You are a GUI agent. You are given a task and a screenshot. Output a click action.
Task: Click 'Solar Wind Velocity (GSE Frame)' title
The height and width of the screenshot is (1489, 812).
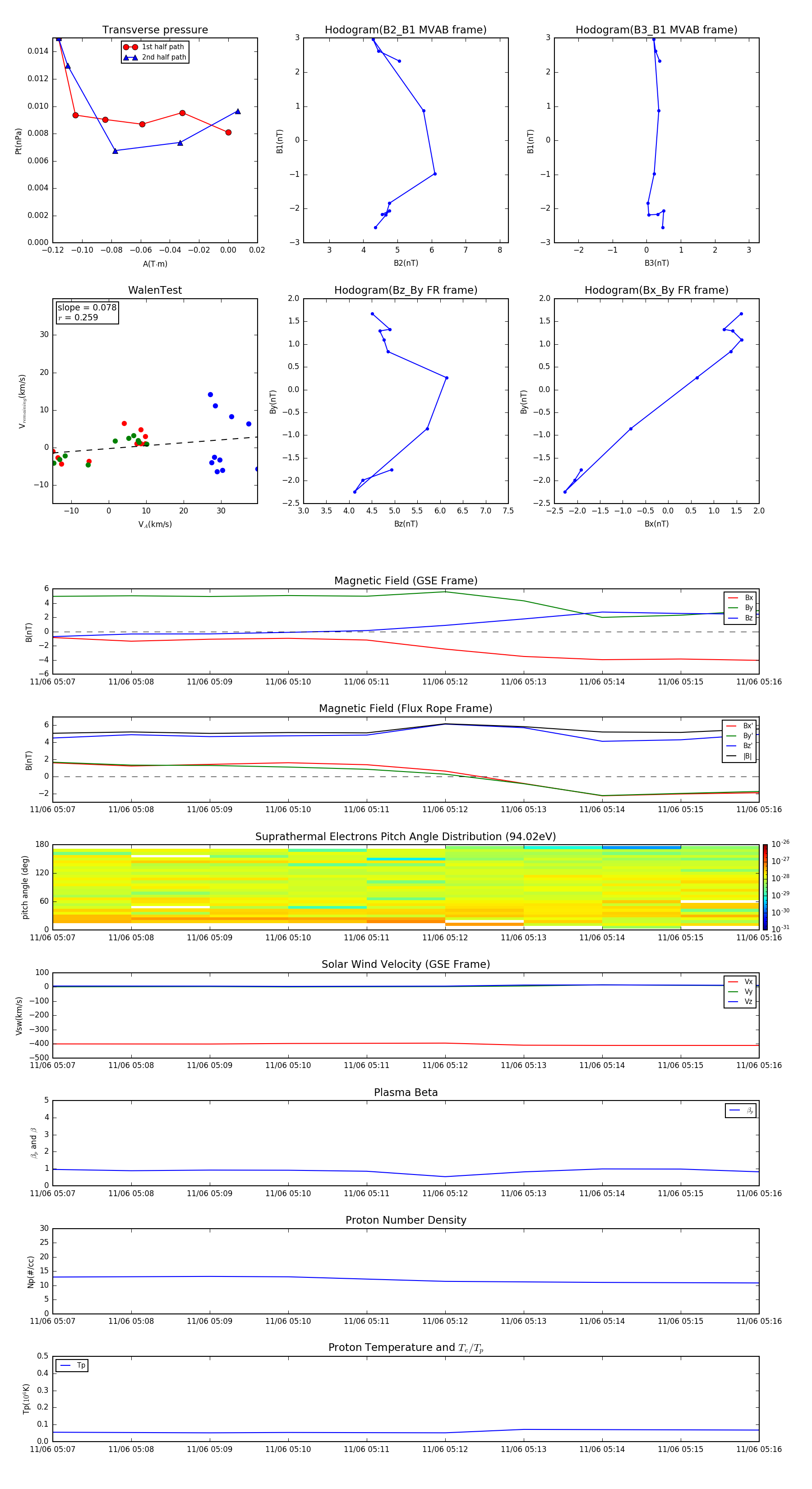tap(405, 965)
